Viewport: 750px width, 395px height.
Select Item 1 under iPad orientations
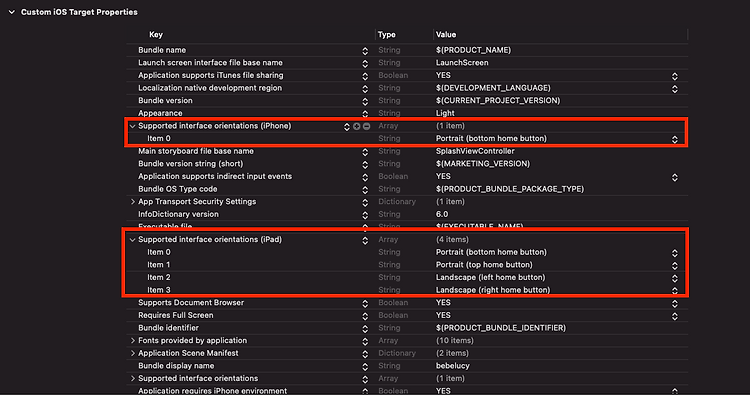[158, 264]
